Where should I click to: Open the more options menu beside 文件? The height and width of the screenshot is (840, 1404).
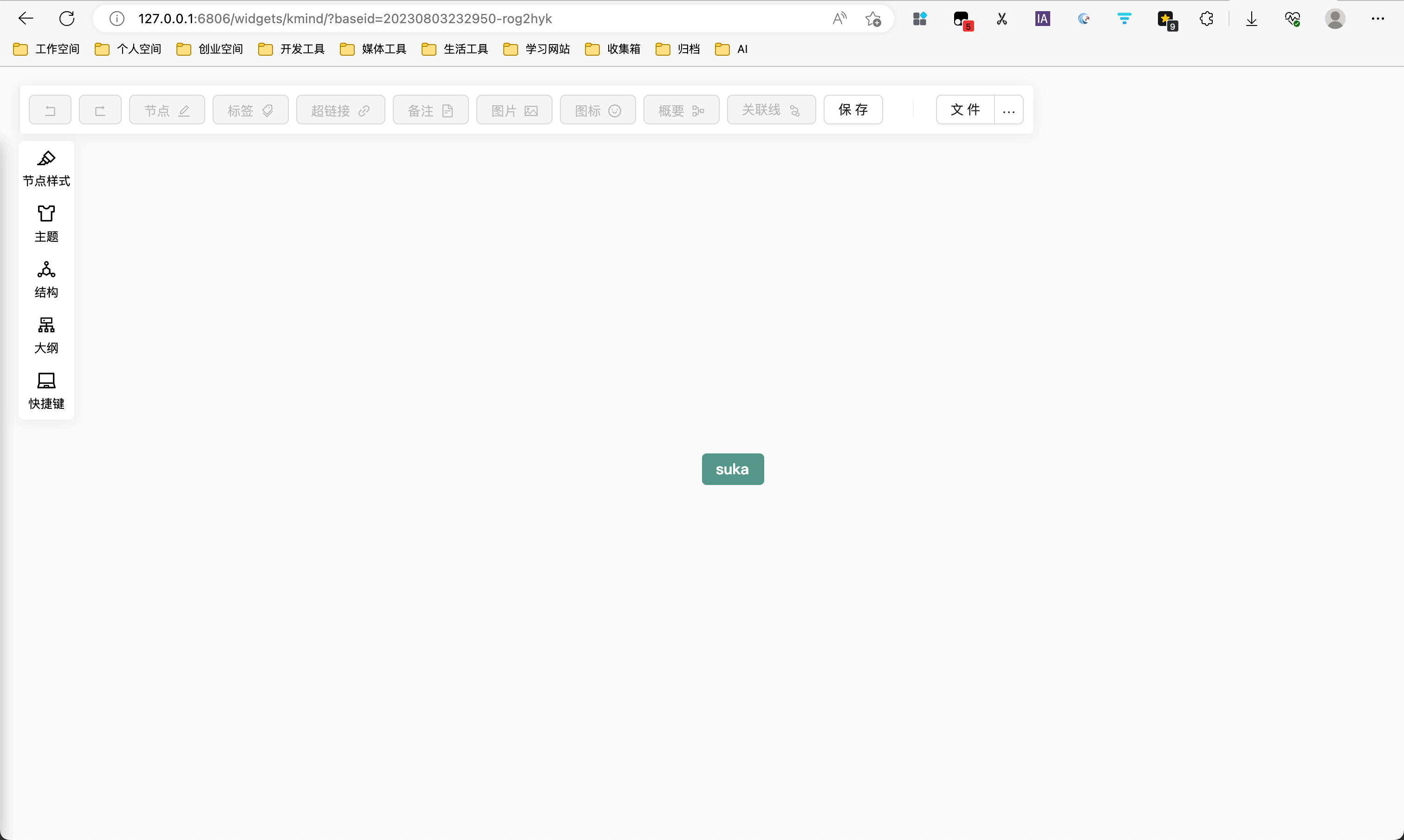[1008, 109]
